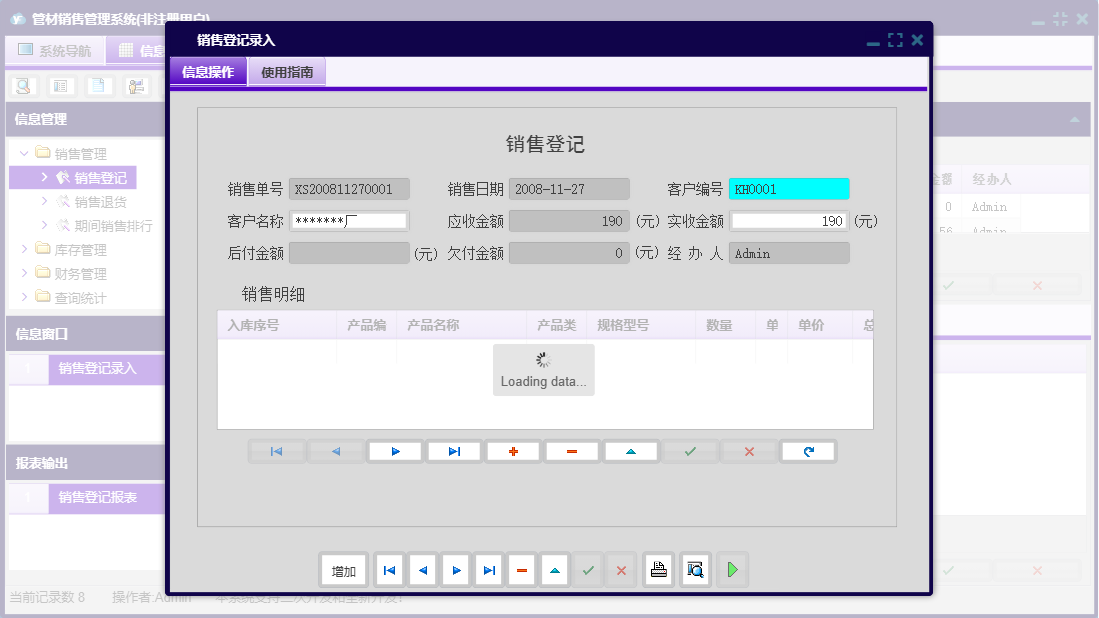This screenshot has height=618, width=1099.
Task: Click the green run arrow icon
Action: tap(731, 570)
